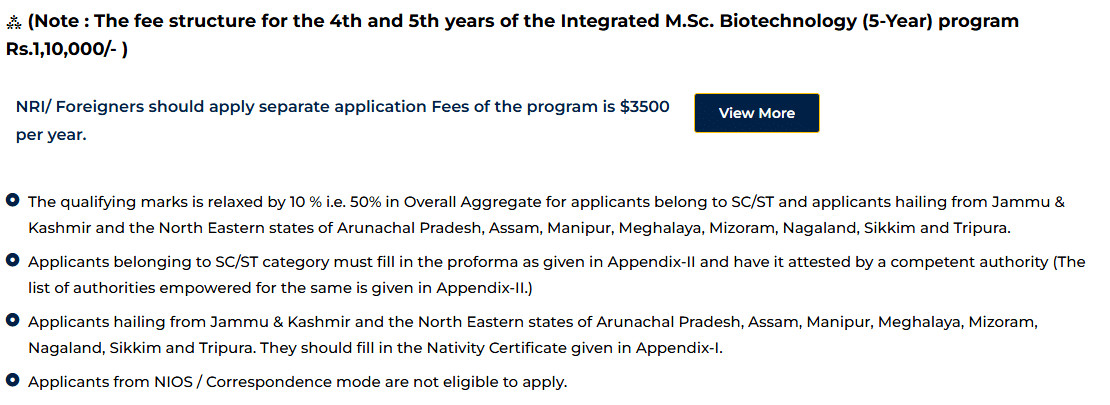Click bullet icon beside SC/ST proforma paragraph
This screenshot has height=405, width=1110.
coord(13,261)
